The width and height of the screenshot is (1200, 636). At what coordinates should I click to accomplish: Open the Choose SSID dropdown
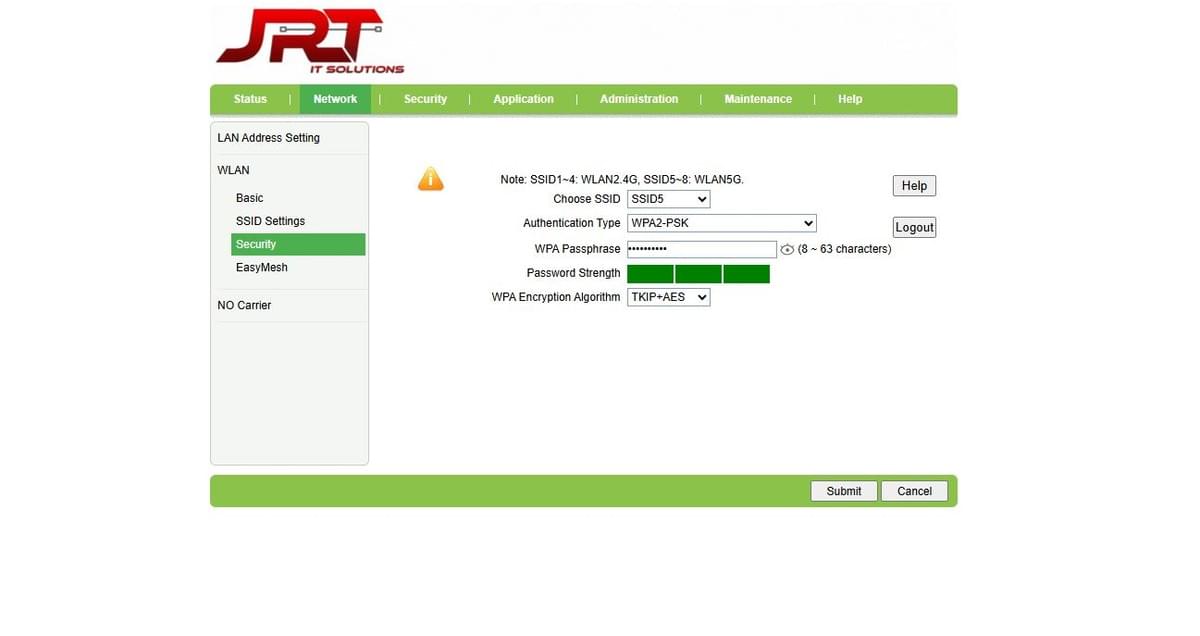pyautogui.click(x=669, y=199)
